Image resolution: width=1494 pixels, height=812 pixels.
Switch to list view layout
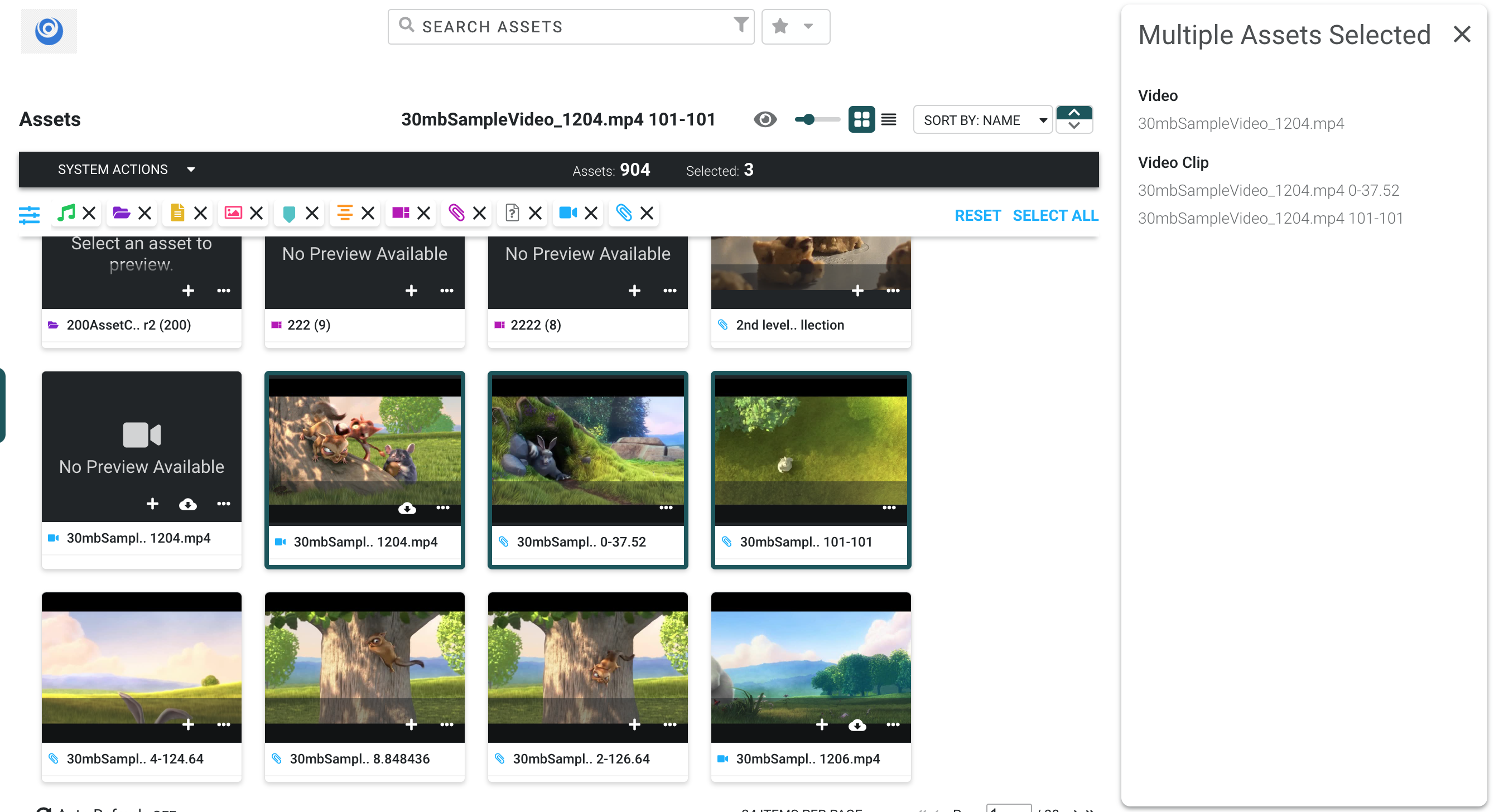click(889, 119)
